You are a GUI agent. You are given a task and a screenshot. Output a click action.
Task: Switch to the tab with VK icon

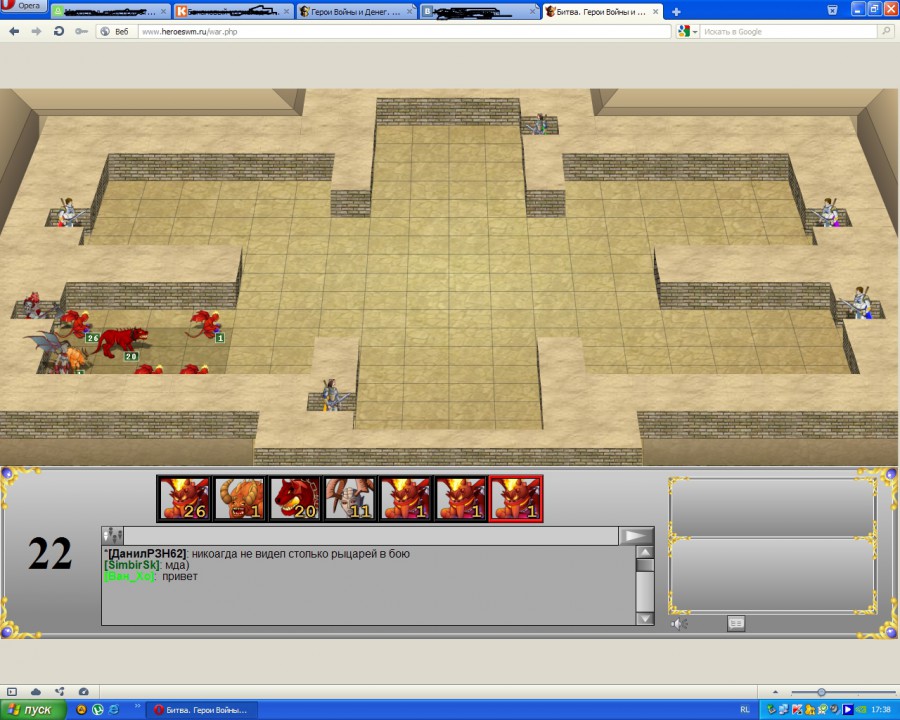479,11
